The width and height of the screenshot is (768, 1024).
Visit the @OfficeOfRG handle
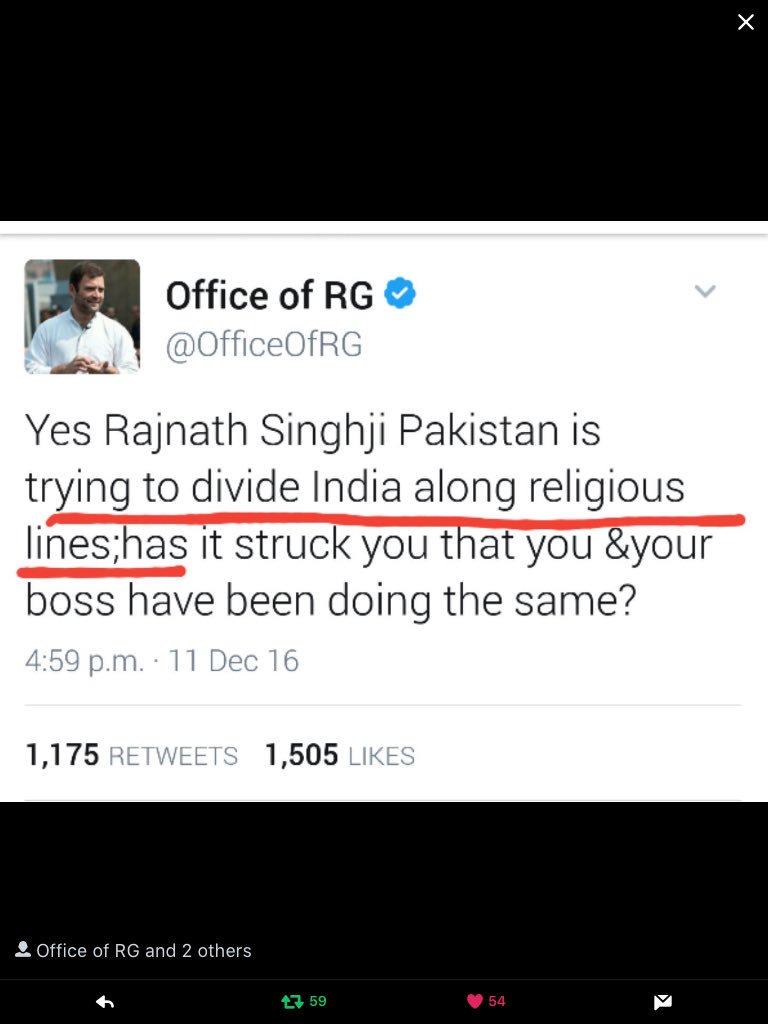pos(264,344)
